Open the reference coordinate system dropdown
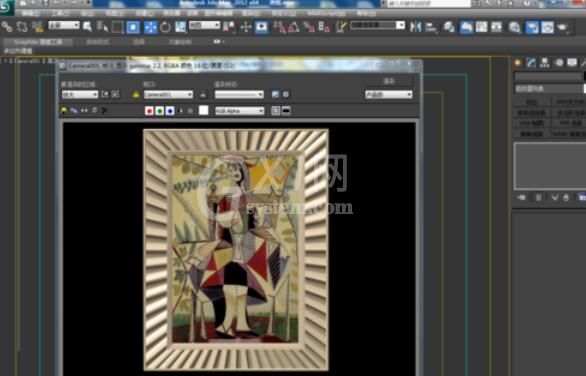This screenshot has width=586, height=376. 204,25
